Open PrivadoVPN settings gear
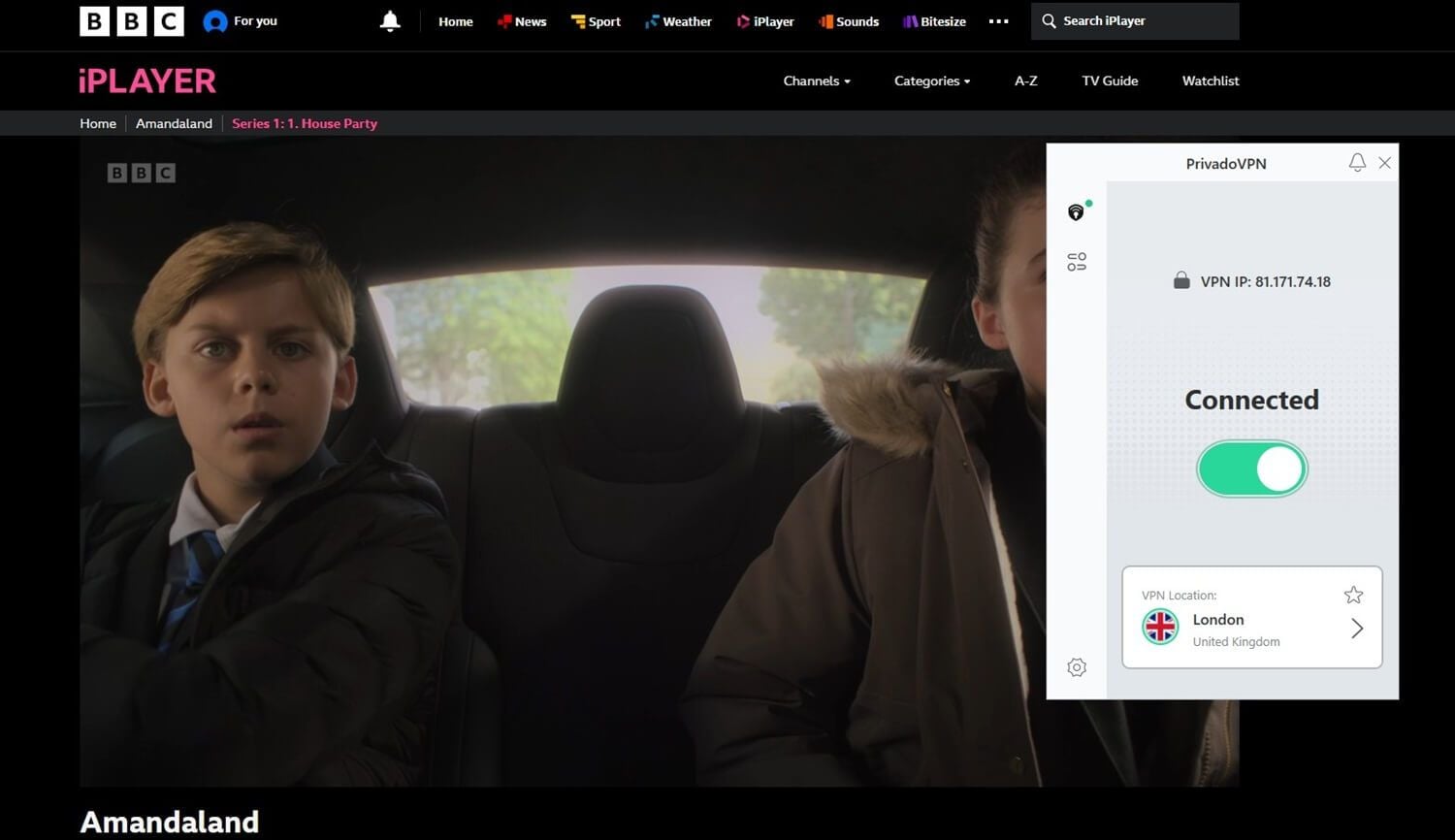This screenshot has width=1455, height=840. tap(1077, 667)
